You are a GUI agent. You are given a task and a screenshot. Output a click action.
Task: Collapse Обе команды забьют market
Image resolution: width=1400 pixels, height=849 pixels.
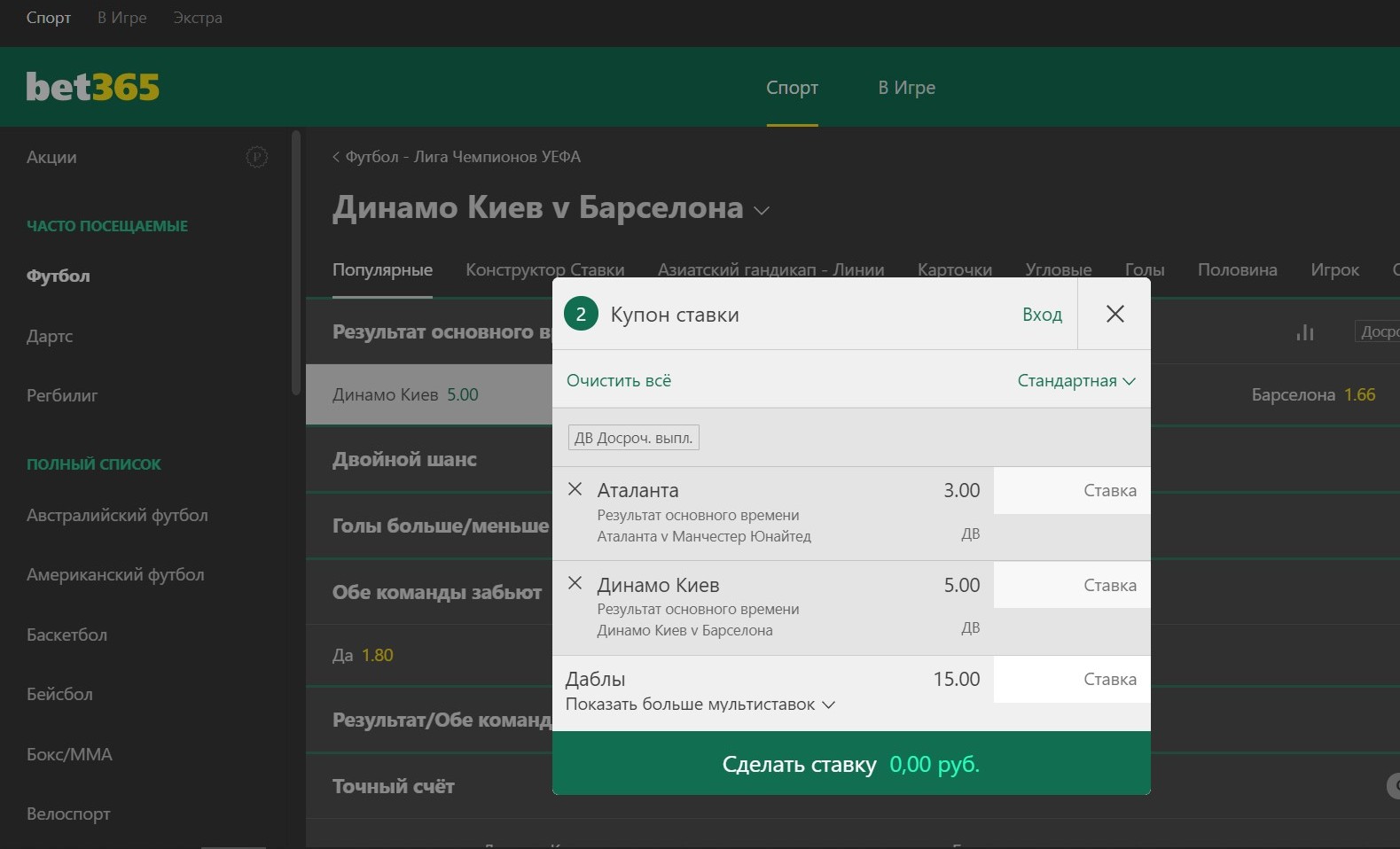(x=437, y=592)
